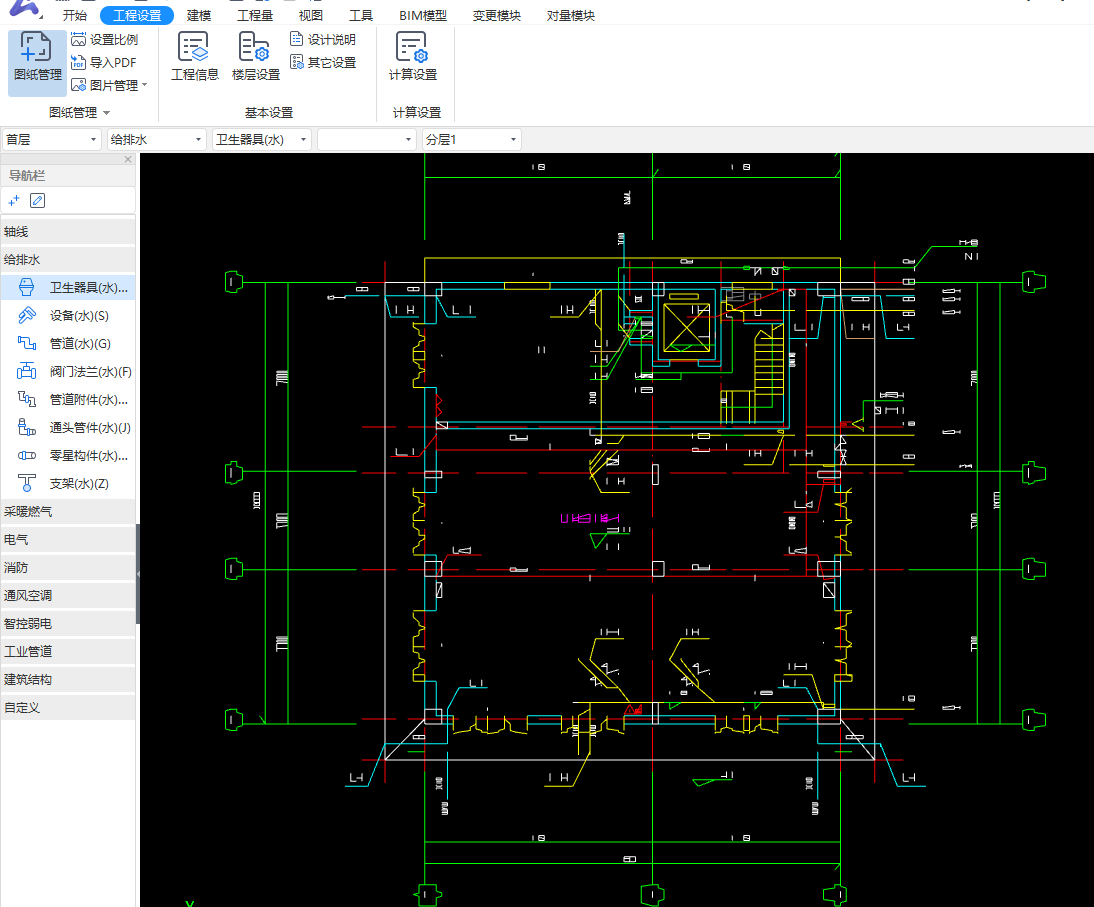Select 阀门法兰(水)(F) valve component
The image size is (1094, 907).
[x=68, y=371]
